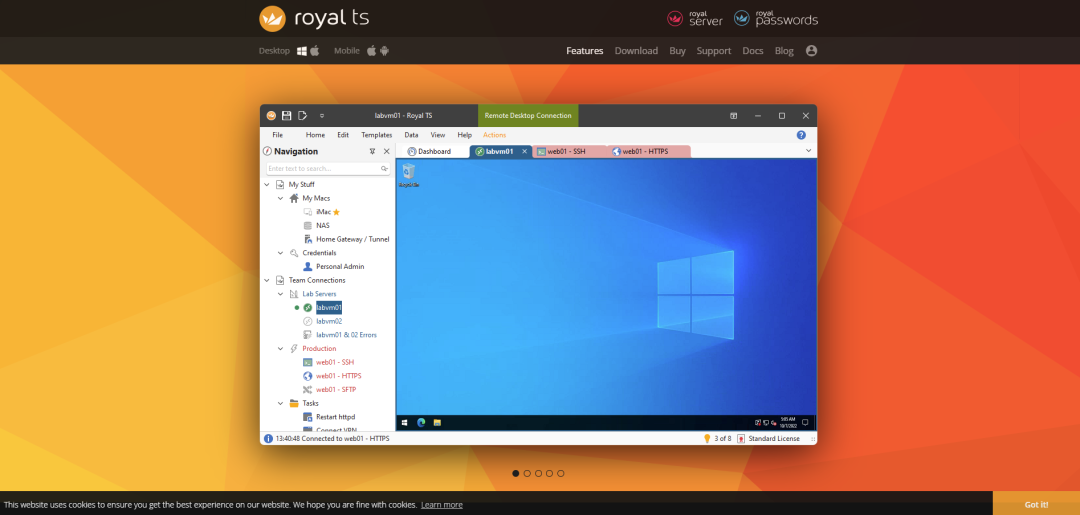The width and height of the screenshot is (1080, 515).
Task: Click the Royal TS orange crown logo
Action: (272, 19)
